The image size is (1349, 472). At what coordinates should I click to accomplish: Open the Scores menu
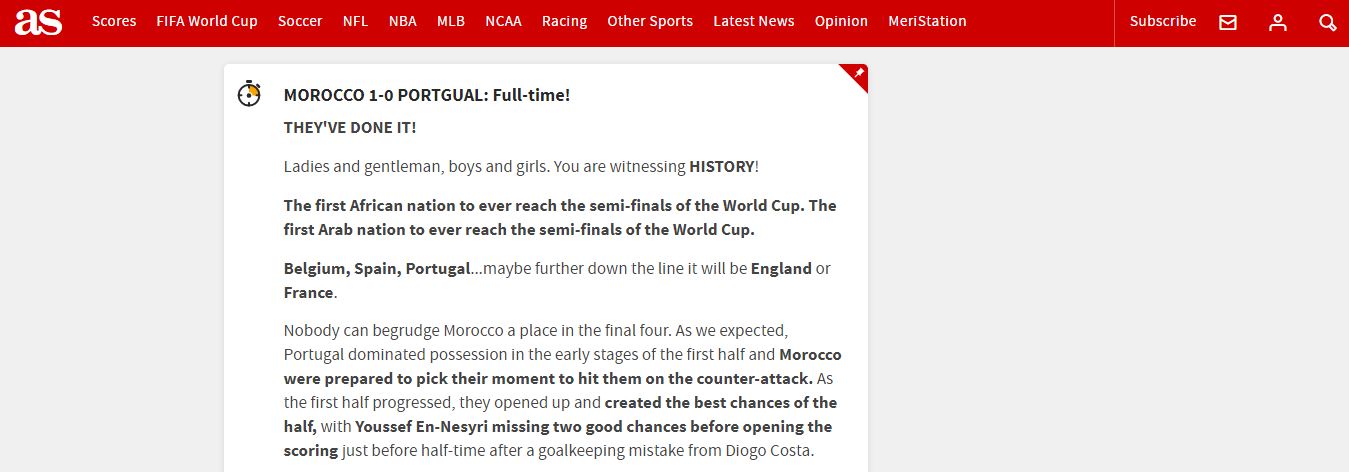pyautogui.click(x=114, y=21)
